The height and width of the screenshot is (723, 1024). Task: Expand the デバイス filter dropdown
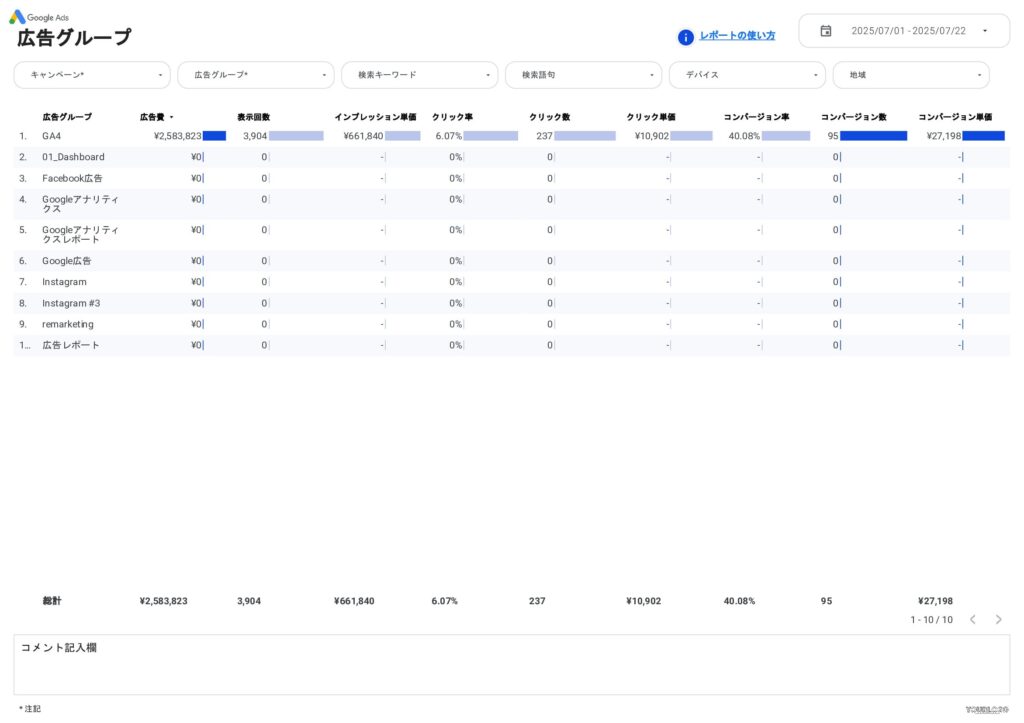tap(748, 75)
